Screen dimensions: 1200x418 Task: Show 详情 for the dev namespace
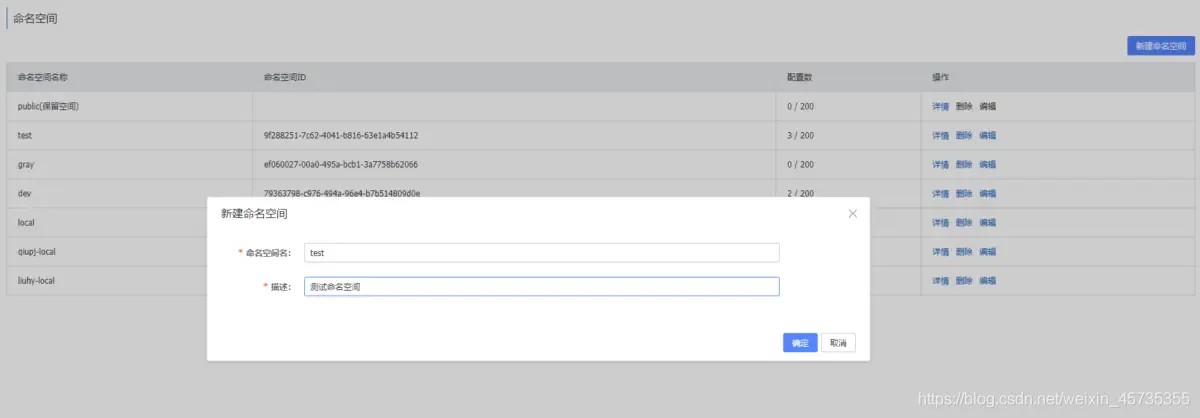[940, 193]
